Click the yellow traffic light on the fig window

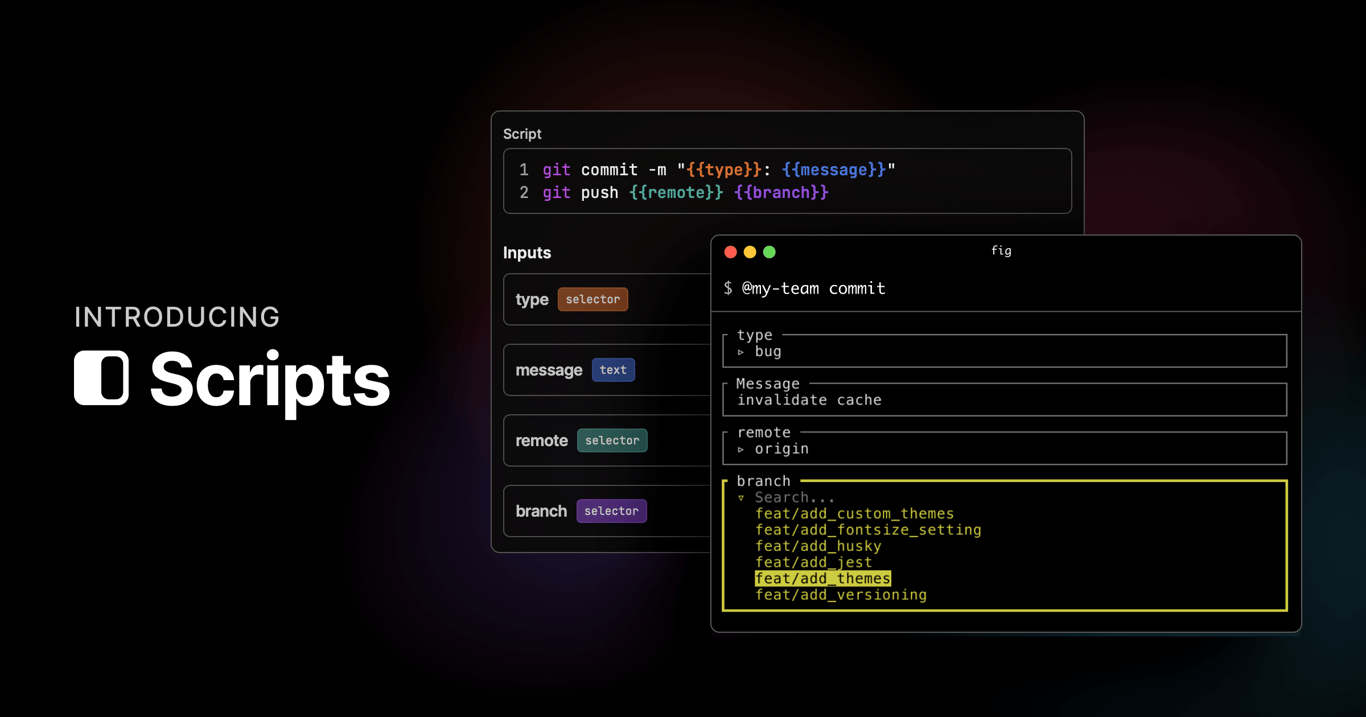click(x=750, y=252)
